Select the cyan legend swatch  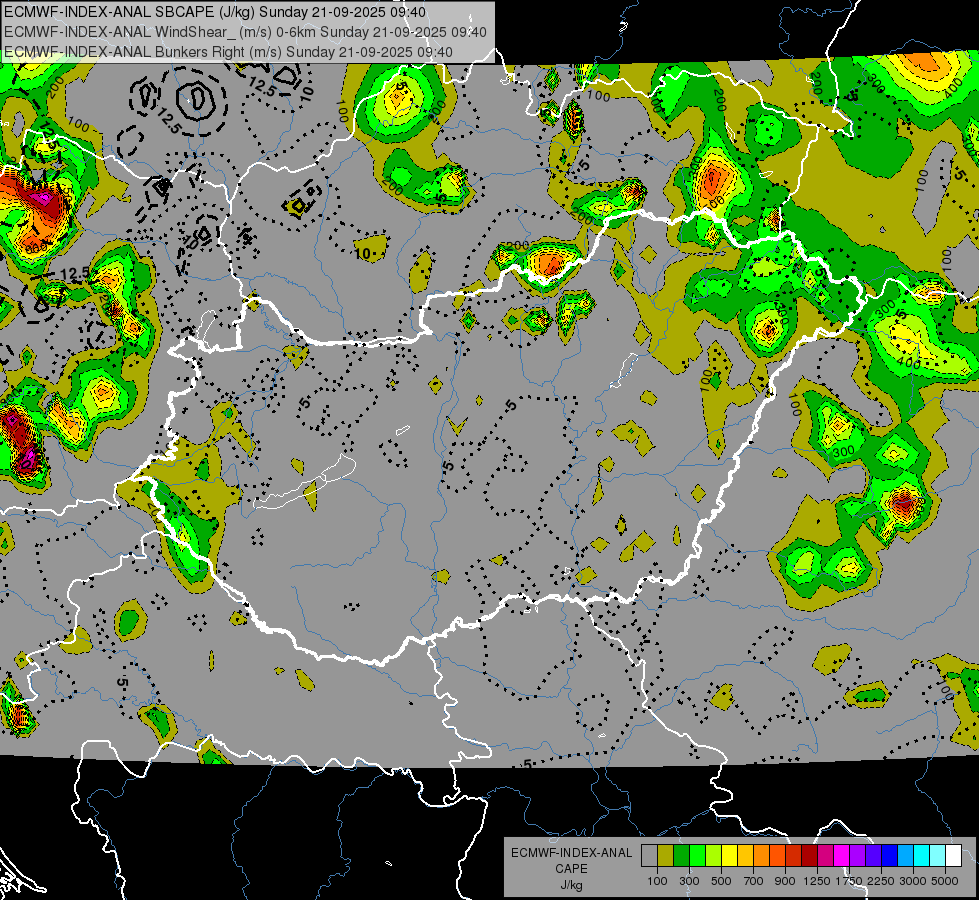(922, 856)
